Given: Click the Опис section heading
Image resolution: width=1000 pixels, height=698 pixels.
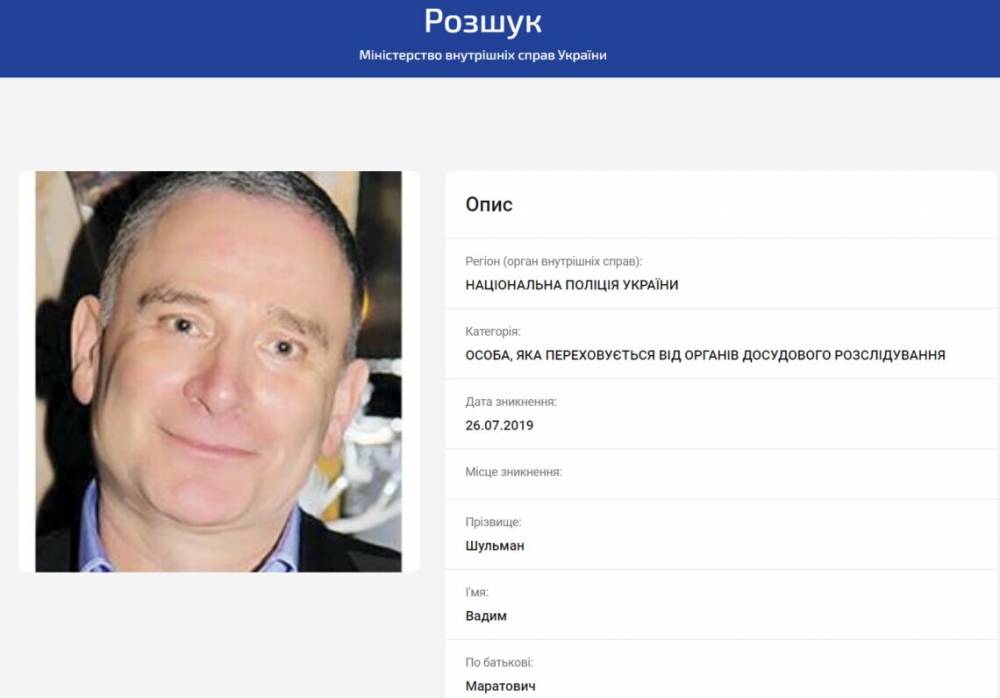Looking at the screenshot, I should click(x=489, y=204).
